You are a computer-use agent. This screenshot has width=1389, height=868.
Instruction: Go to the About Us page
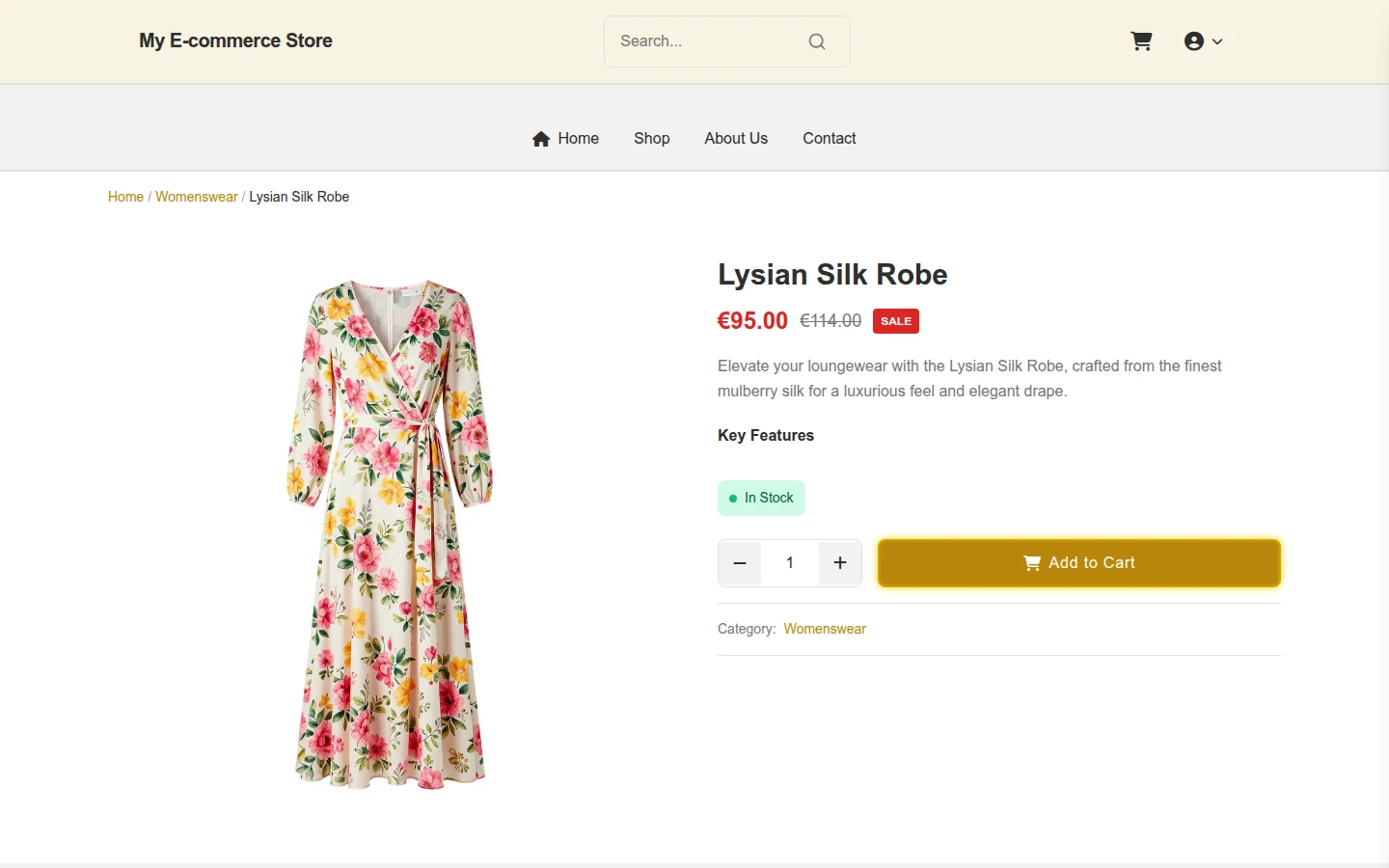(x=736, y=139)
